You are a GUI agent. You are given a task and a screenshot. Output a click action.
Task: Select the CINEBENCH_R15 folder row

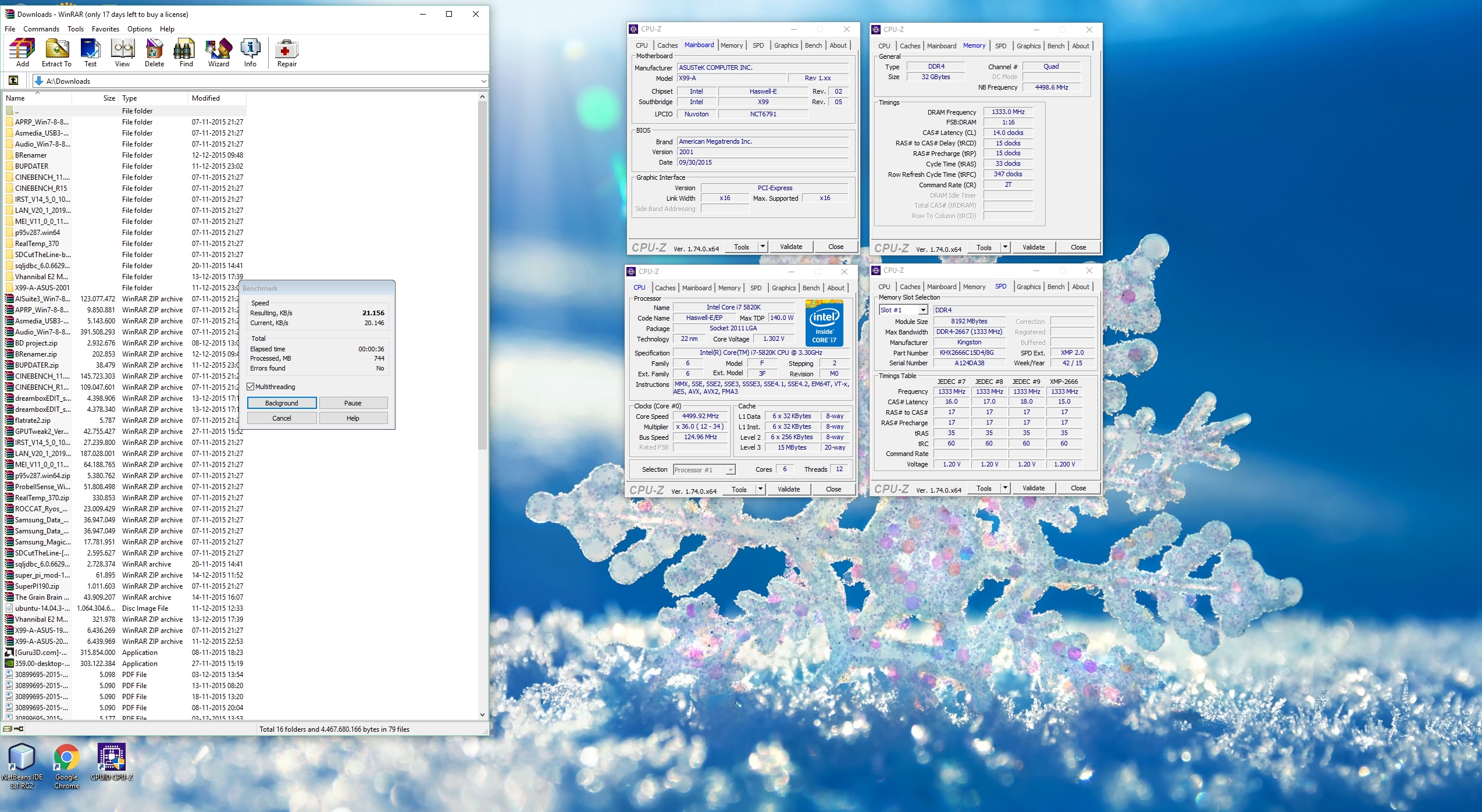pyautogui.click(x=125, y=188)
